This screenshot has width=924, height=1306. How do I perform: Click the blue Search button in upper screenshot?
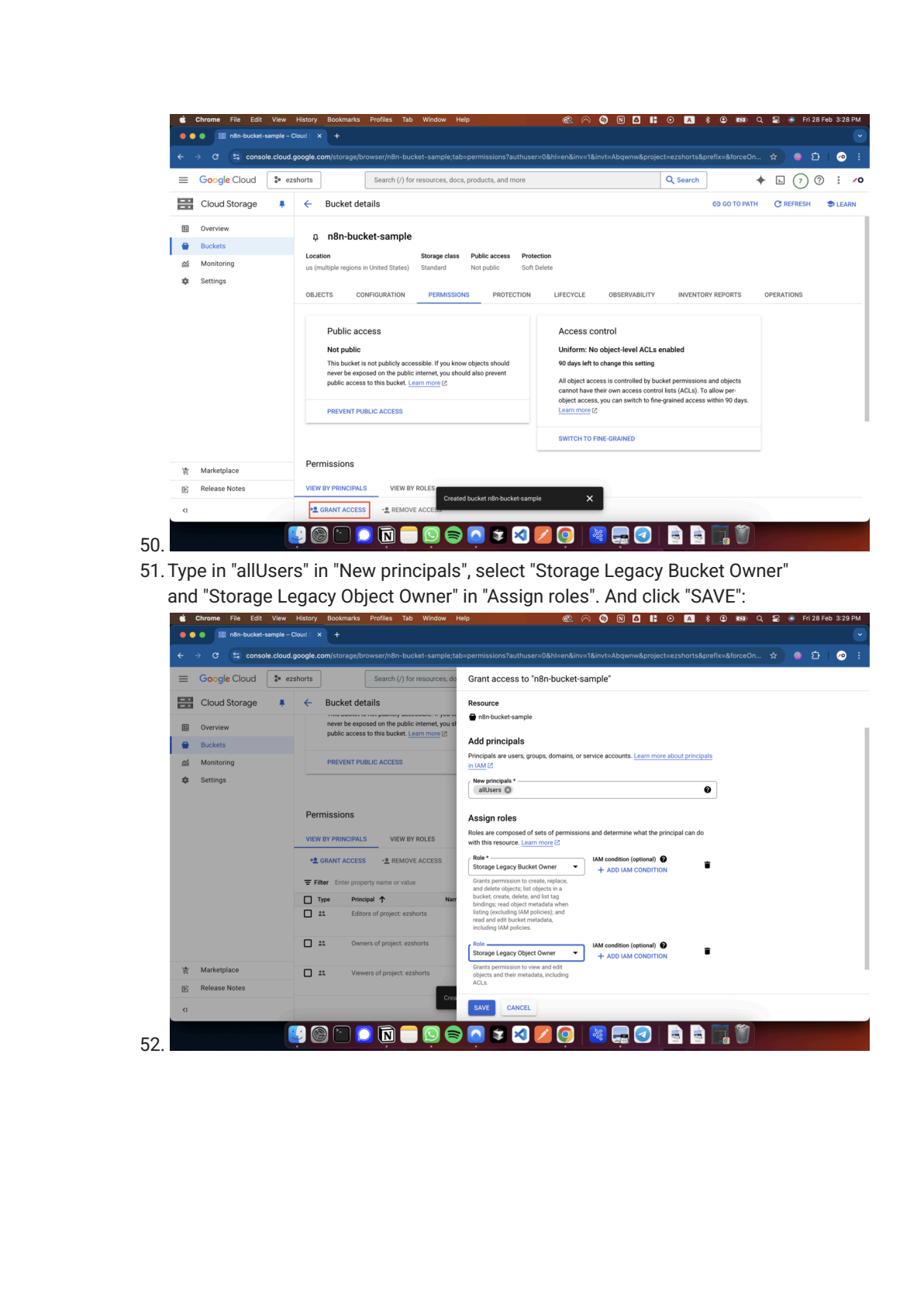683,180
